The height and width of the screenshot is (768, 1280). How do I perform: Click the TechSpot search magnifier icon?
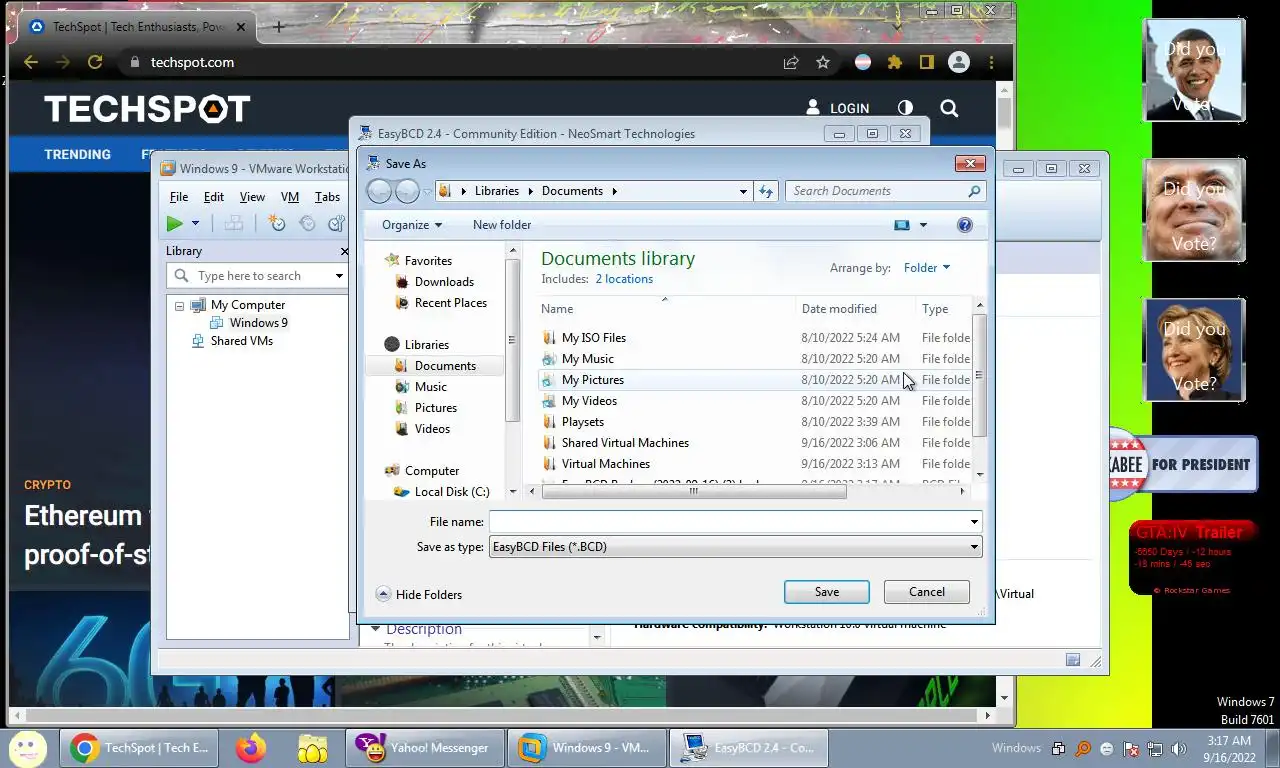949,108
